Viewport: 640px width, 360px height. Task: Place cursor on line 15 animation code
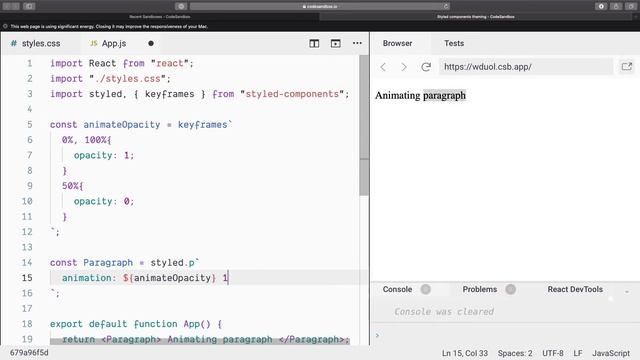[145, 278]
